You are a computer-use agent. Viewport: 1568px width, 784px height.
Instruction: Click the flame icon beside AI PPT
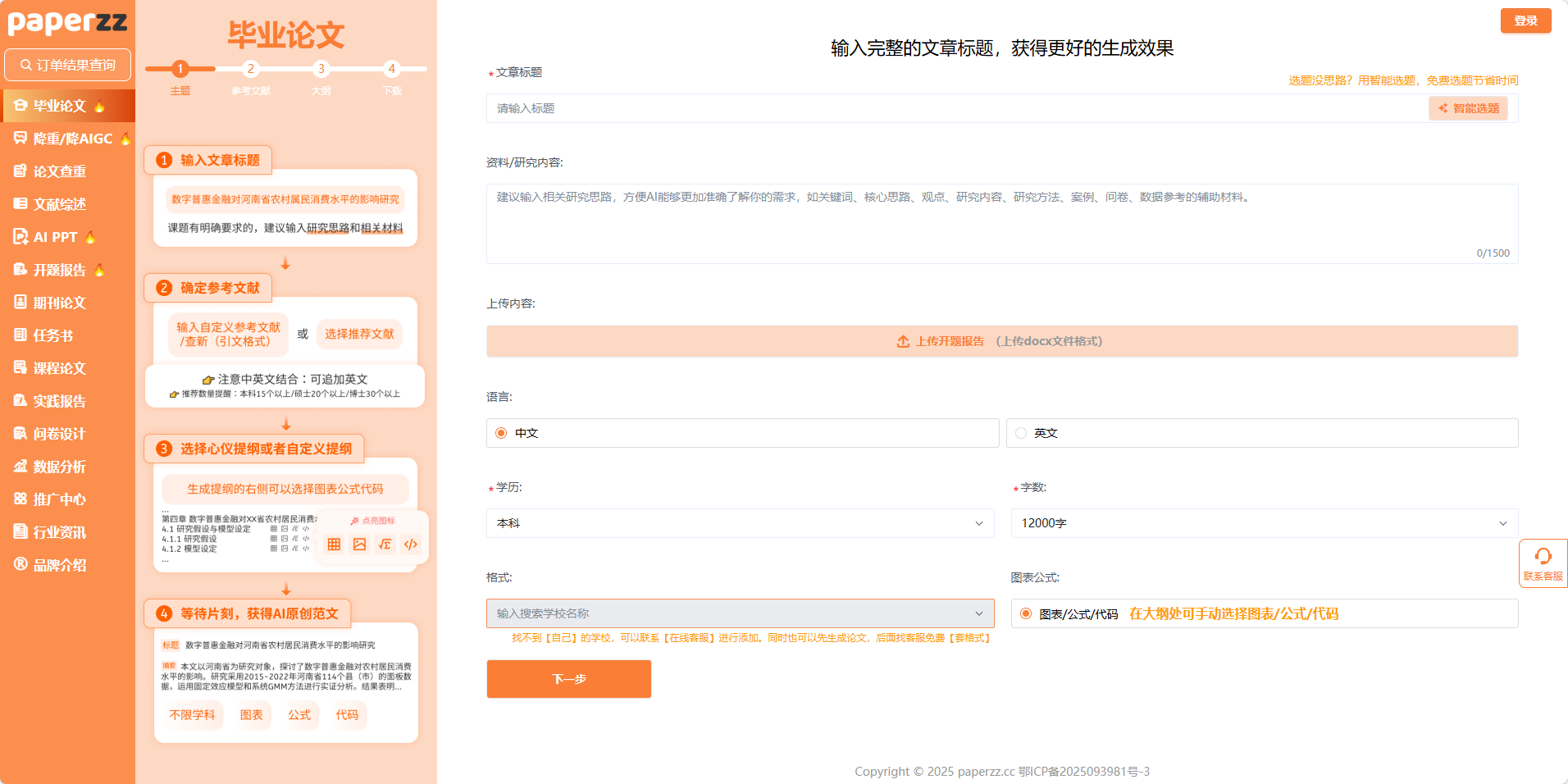[x=90, y=237]
